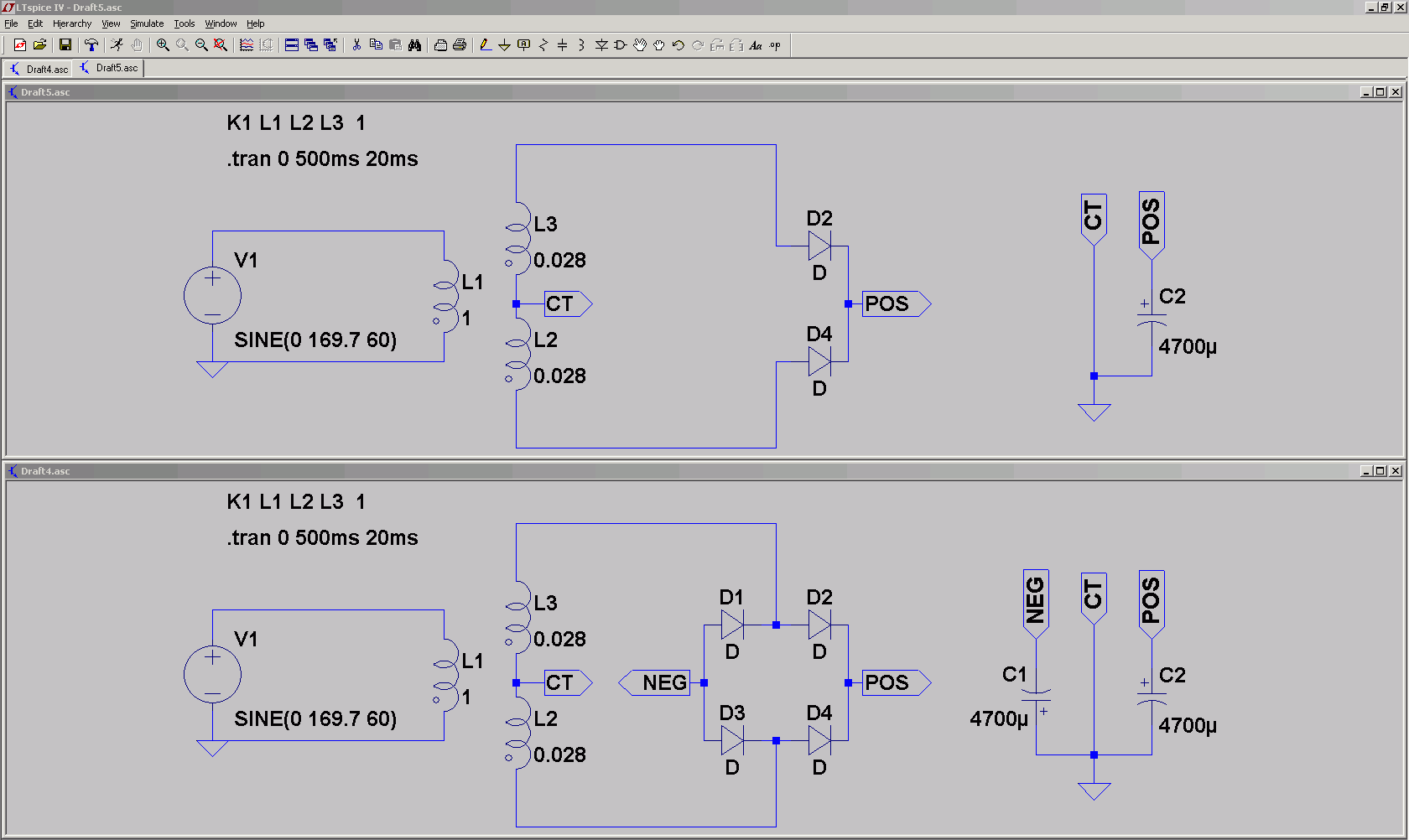
Task: Click the Open file folder icon
Action: pyautogui.click(x=39, y=45)
